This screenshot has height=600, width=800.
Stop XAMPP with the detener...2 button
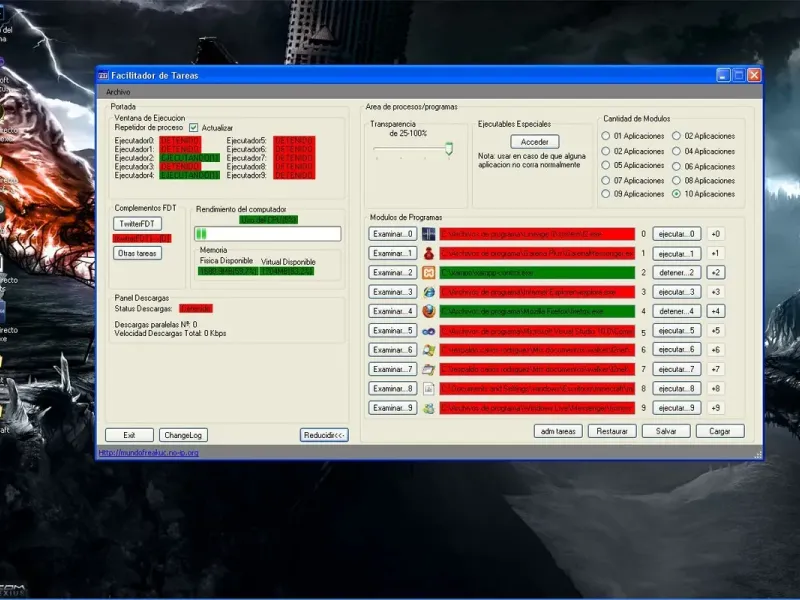point(677,273)
